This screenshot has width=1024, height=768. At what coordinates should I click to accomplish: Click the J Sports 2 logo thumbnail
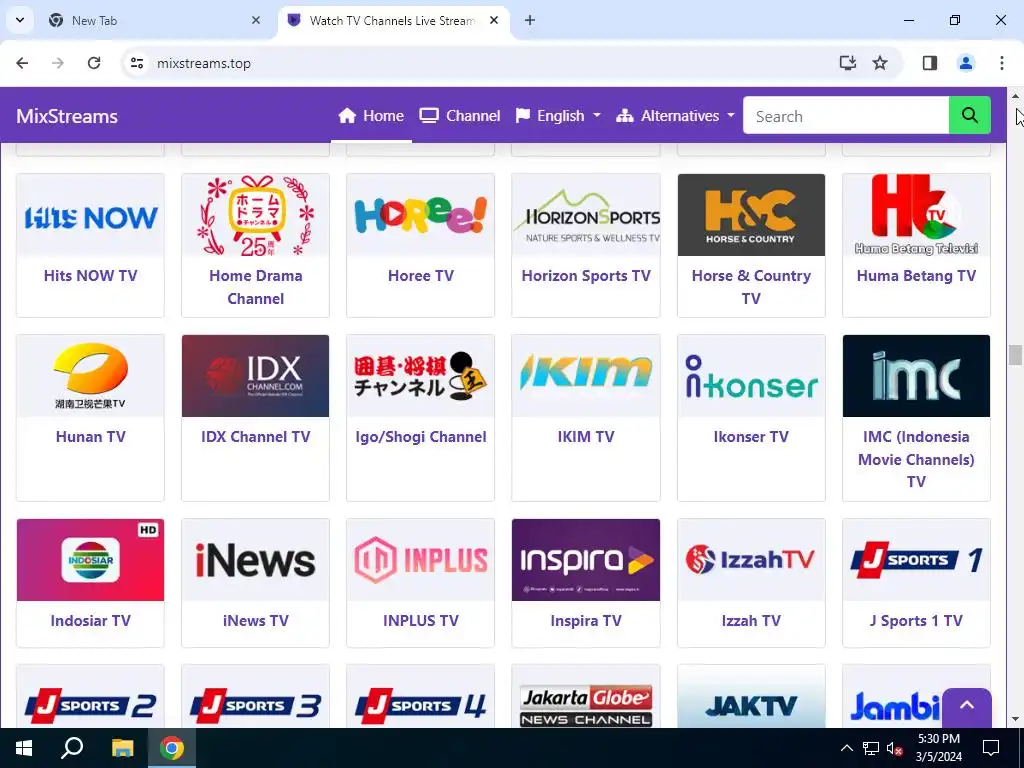(x=90, y=697)
